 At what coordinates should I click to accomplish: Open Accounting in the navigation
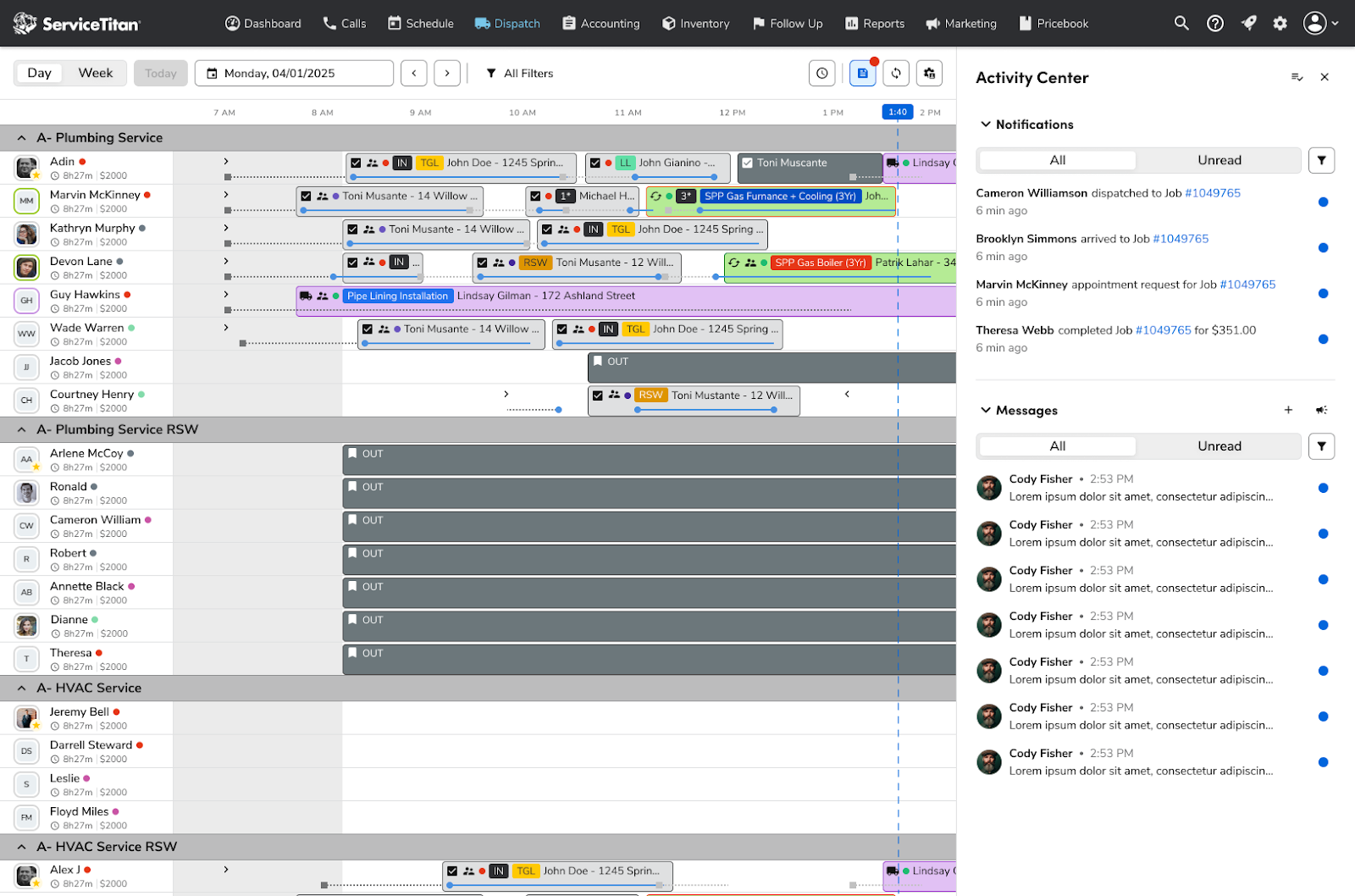click(601, 24)
